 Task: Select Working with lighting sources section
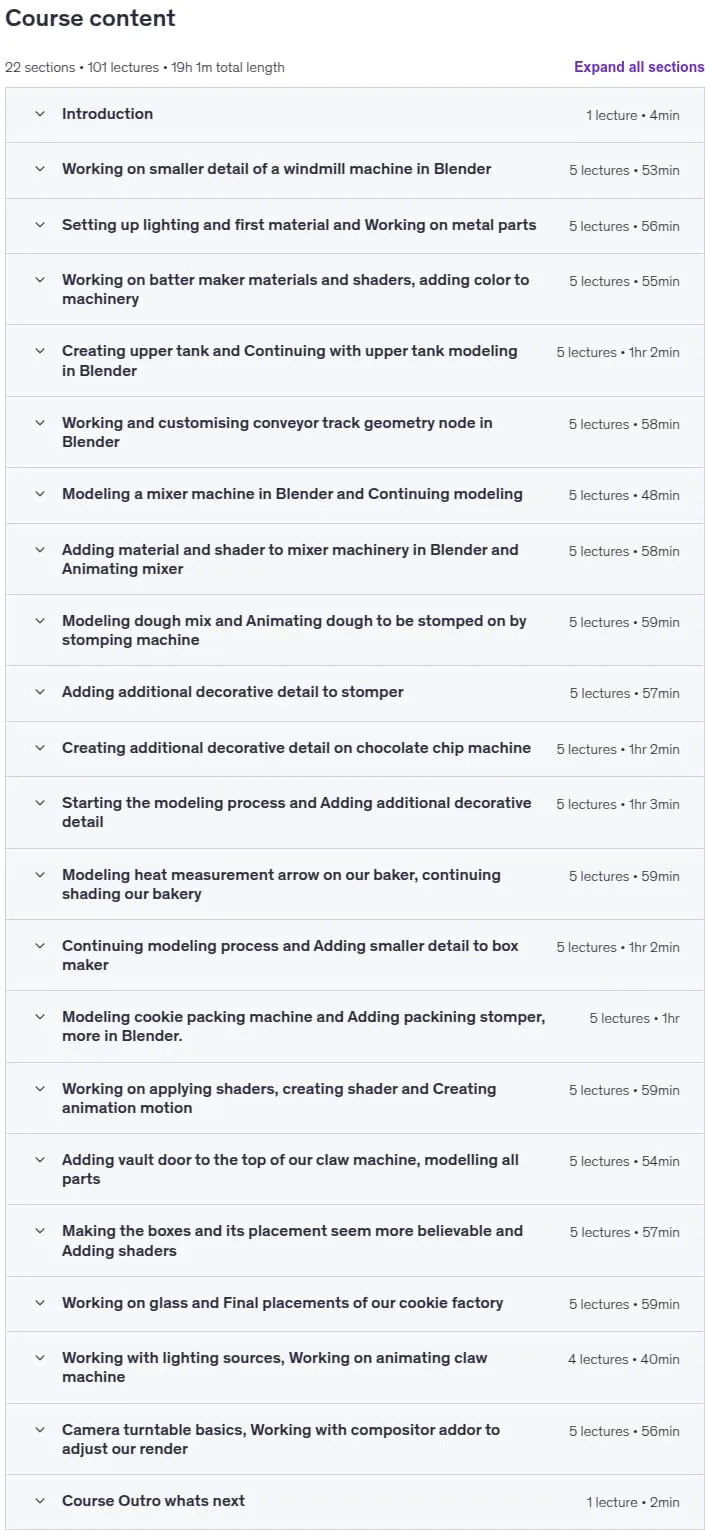(355, 1367)
